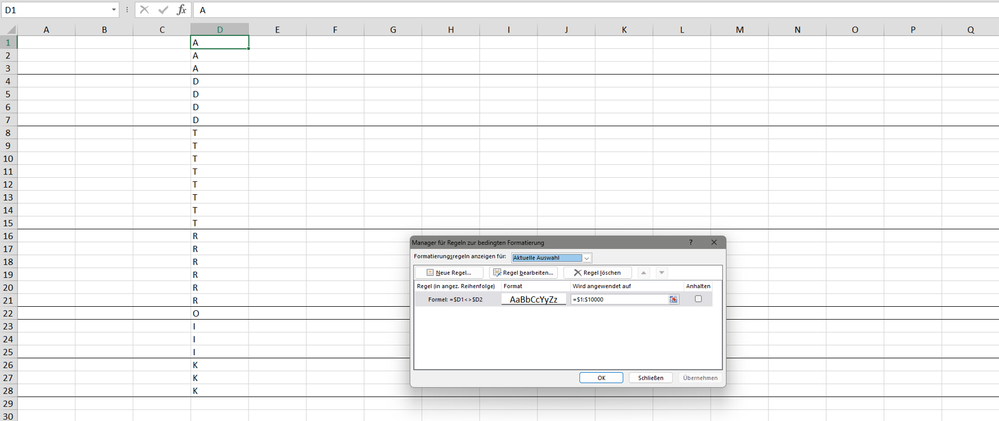This screenshot has width=999, height=421.
Task: Click the AaBbCcYyZz format preview
Action: coord(534,299)
